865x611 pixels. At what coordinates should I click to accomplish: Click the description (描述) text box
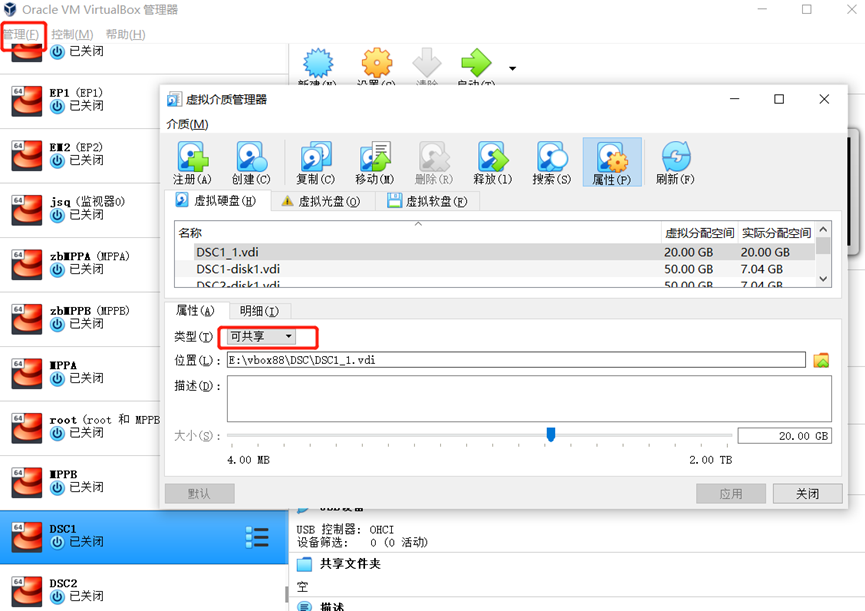[529, 399]
